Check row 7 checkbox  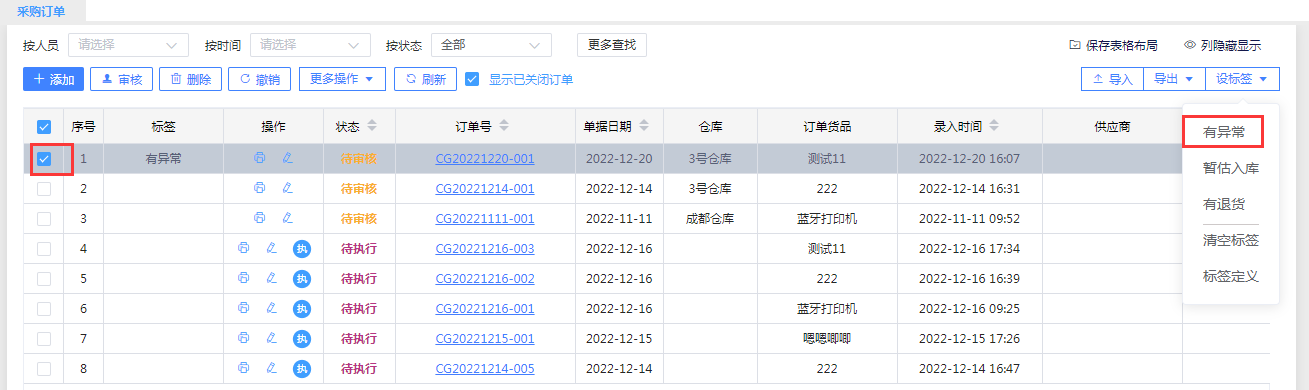coord(44,338)
